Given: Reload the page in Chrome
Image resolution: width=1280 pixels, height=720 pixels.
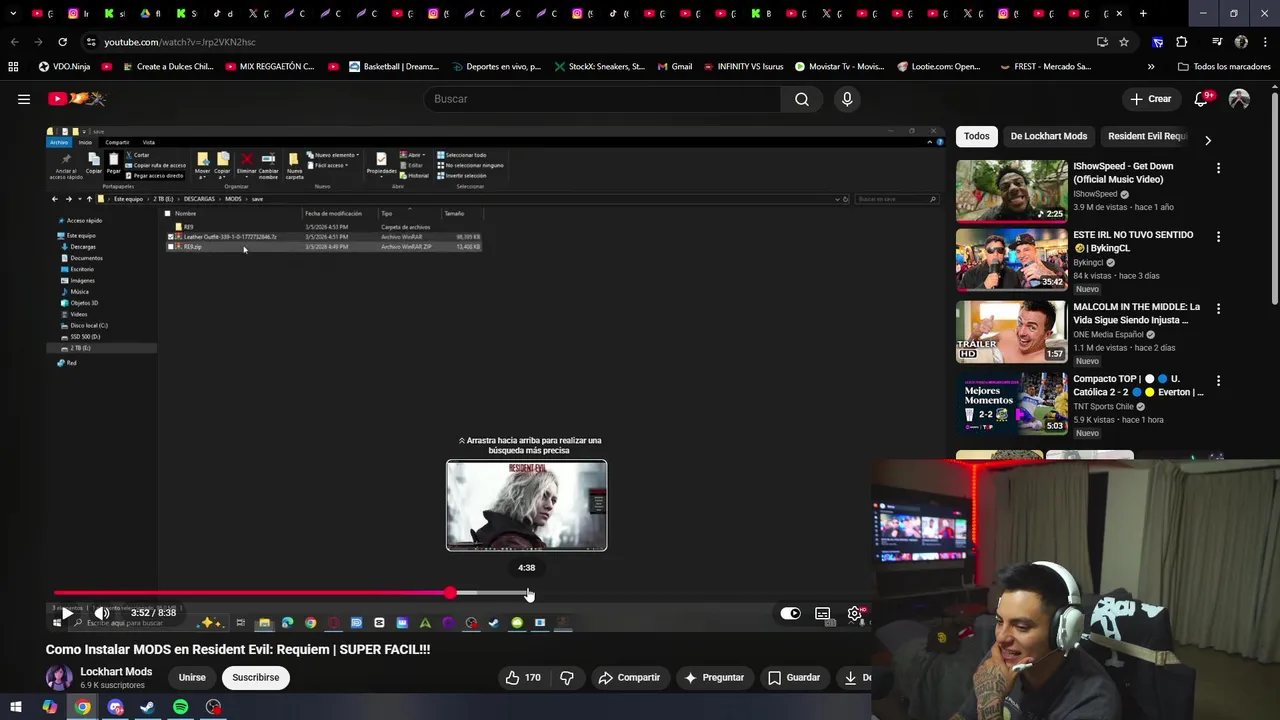Looking at the screenshot, I should click(x=62, y=42).
